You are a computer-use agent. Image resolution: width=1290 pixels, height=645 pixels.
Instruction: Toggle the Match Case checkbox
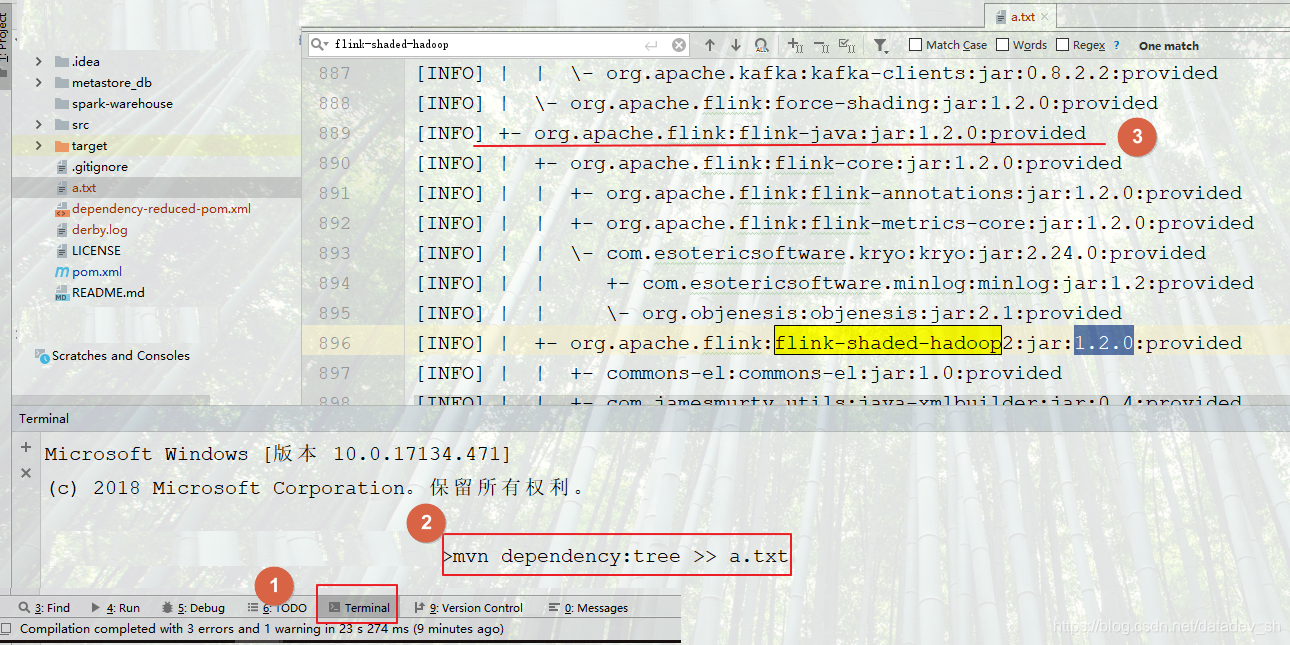pos(915,45)
